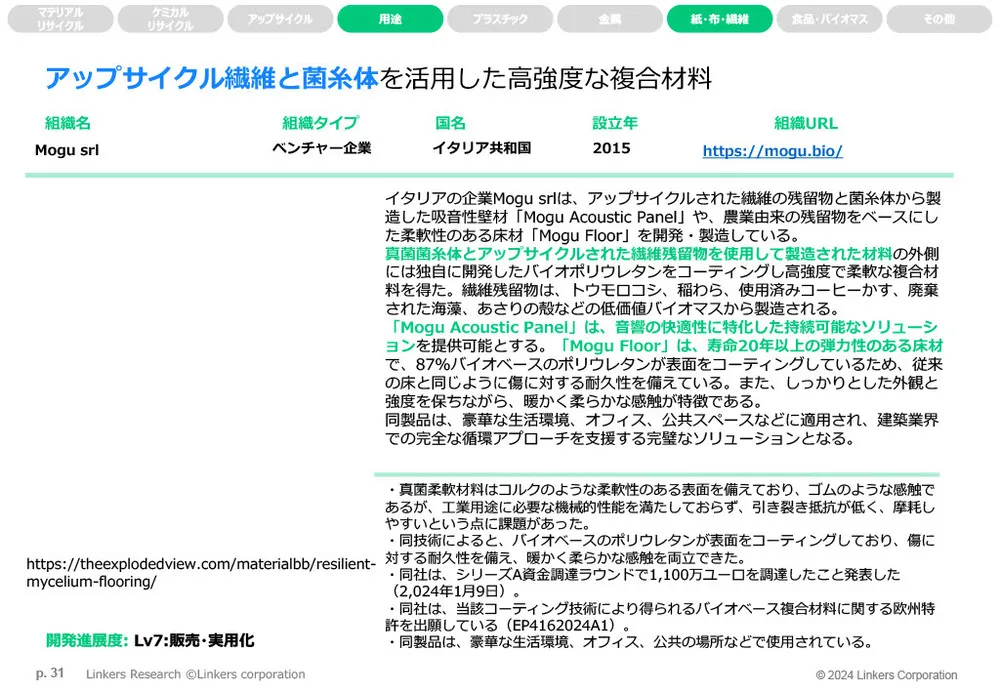The image size is (1000, 692).
Task: Open the 金属 category tab
Action: point(610,18)
